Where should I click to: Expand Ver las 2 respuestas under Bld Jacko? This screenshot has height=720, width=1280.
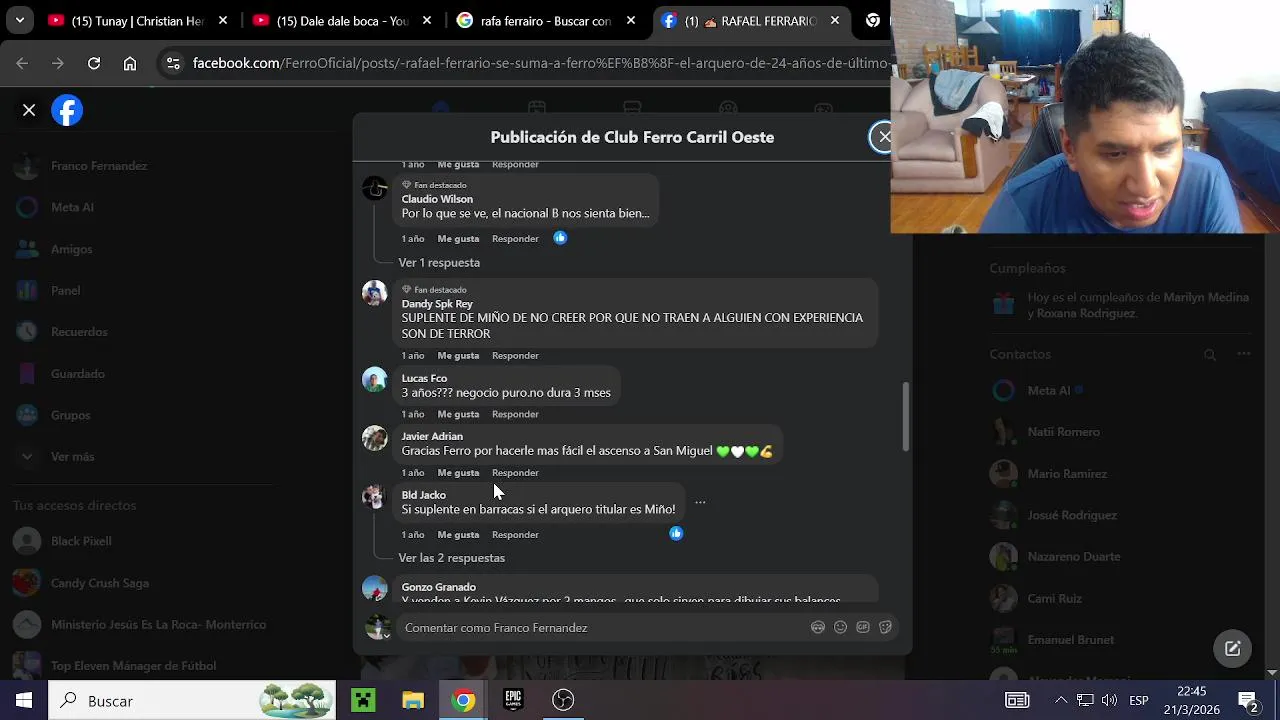point(451,558)
